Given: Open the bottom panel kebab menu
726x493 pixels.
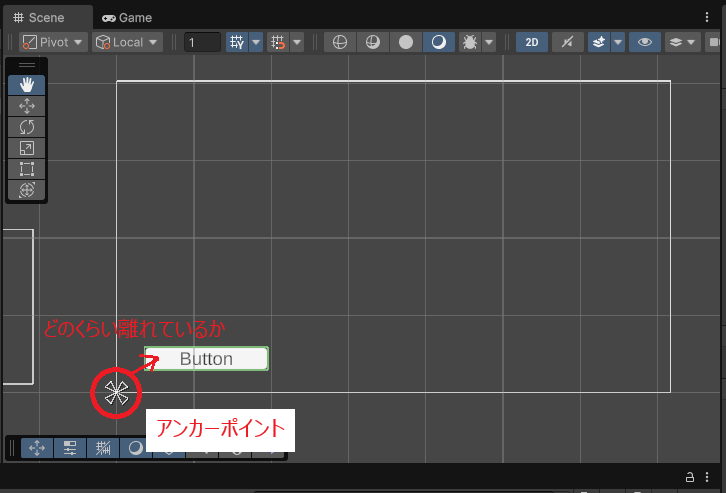Looking at the screenshot, I should [x=707, y=477].
